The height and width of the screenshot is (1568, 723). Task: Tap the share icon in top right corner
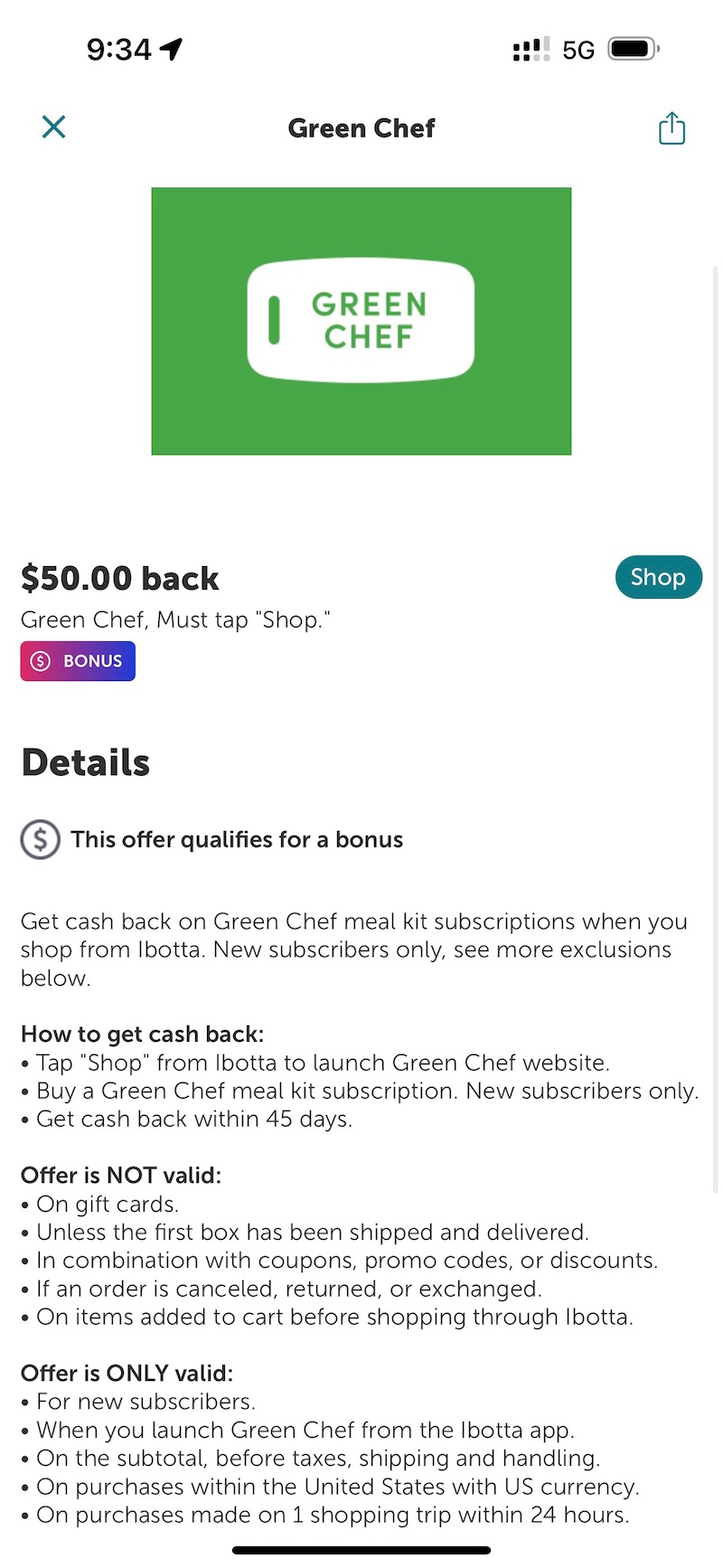(x=671, y=128)
